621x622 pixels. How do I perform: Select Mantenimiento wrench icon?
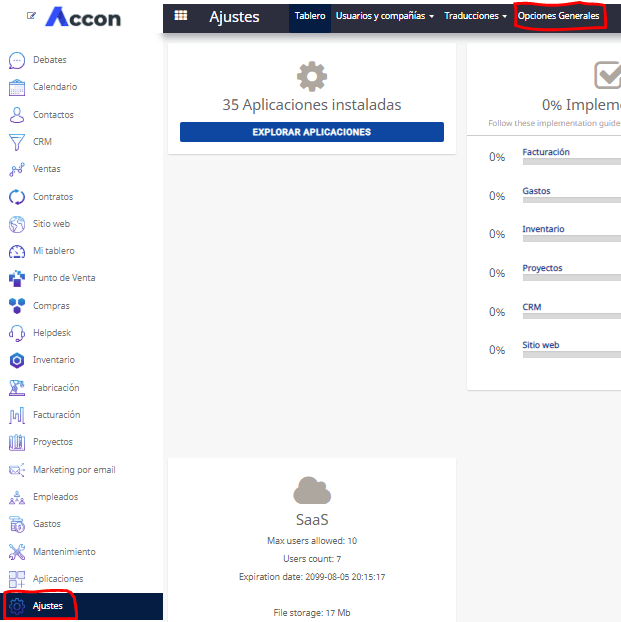pos(17,552)
